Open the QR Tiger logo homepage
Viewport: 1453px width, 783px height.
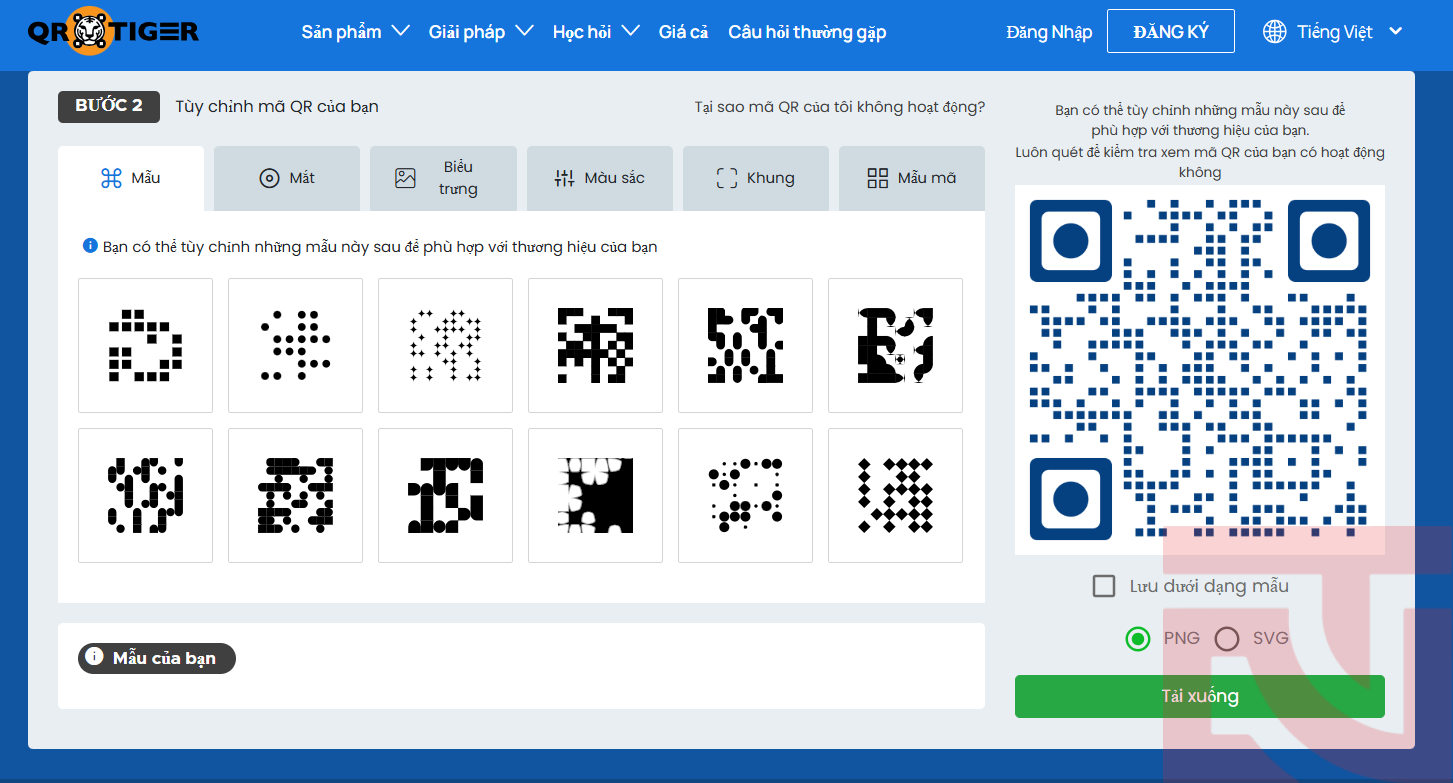click(113, 31)
